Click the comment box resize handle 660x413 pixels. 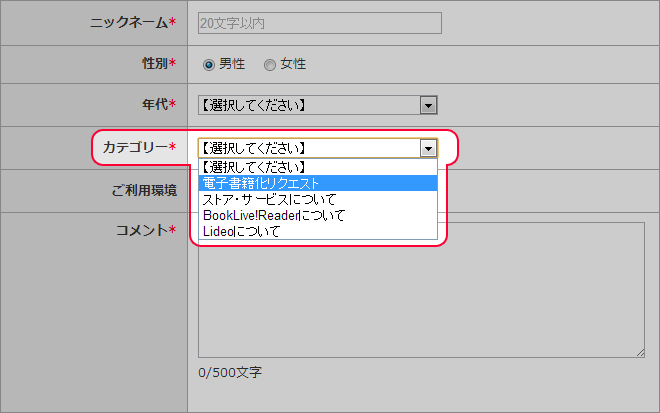coord(640,353)
